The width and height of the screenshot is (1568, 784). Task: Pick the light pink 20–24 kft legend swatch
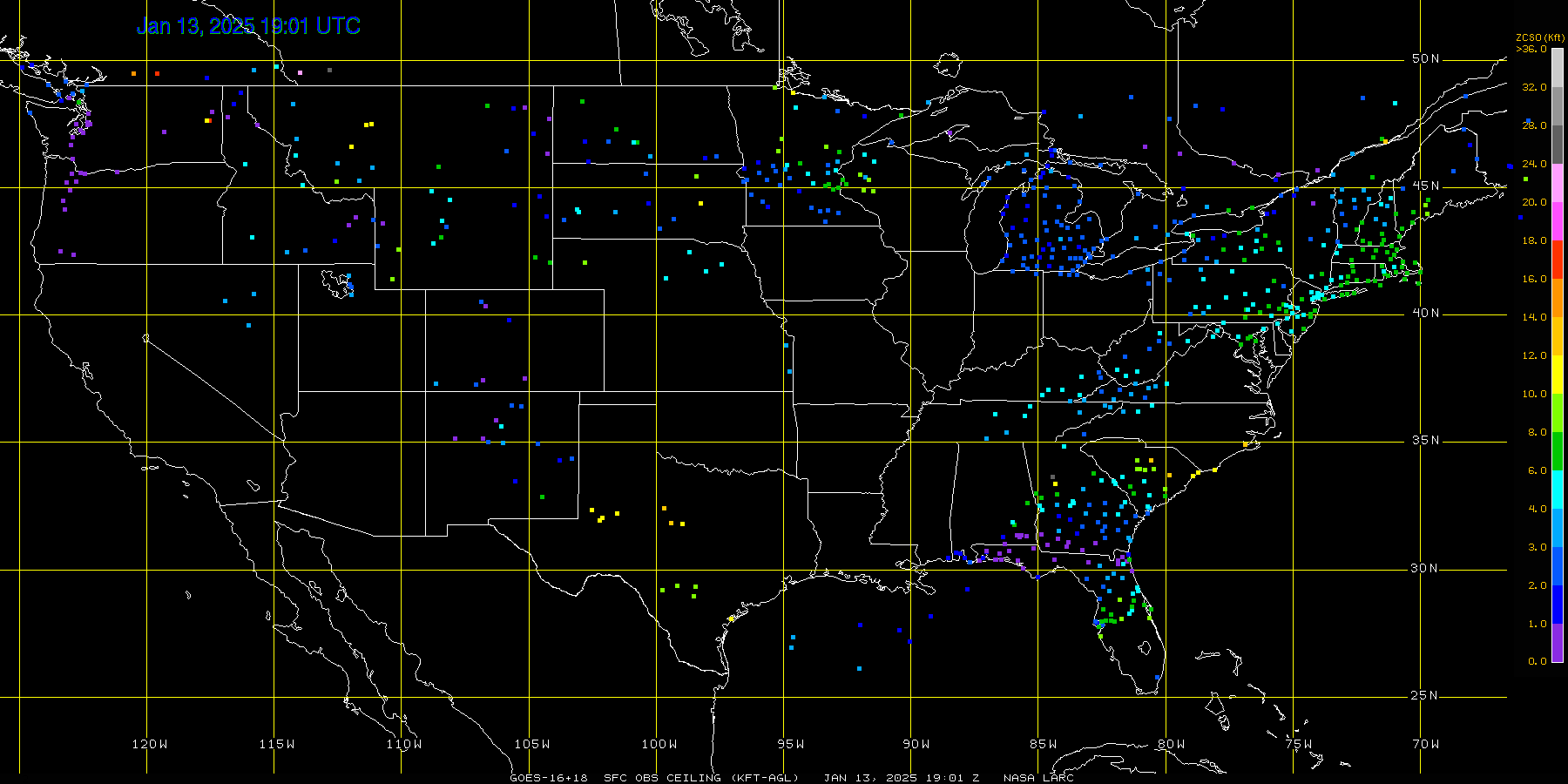(x=1558, y=183)
